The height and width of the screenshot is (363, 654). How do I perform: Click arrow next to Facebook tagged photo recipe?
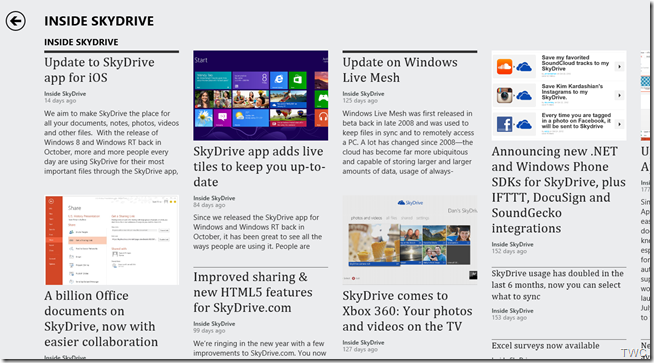coord(619,124)
